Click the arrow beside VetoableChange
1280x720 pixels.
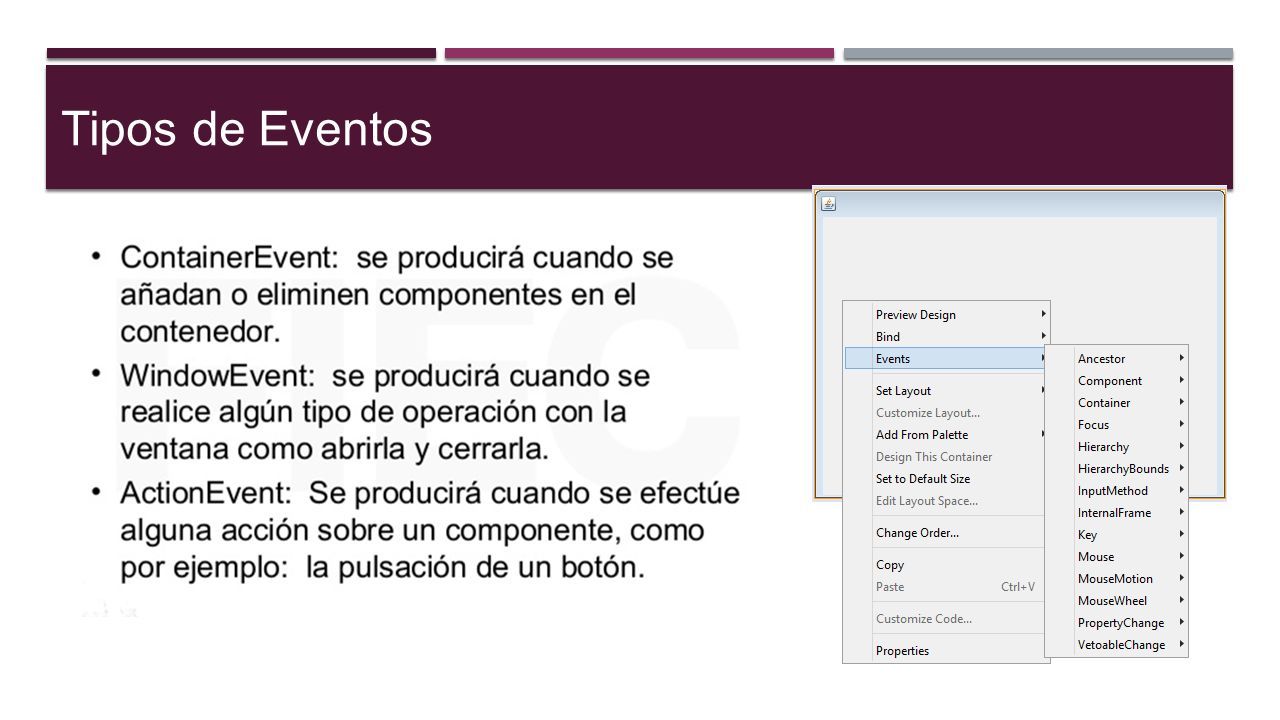[x=1181, y=644]
